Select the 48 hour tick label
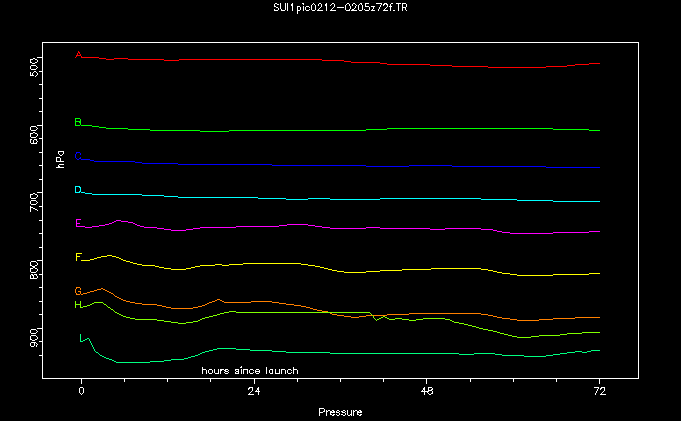This screenshot has width=681, height=421. [x=426, y=391]
